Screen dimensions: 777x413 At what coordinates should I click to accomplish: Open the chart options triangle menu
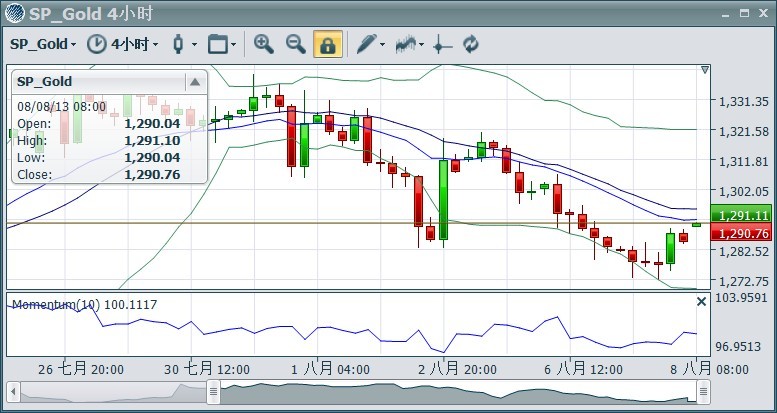[x=705, y=70]
